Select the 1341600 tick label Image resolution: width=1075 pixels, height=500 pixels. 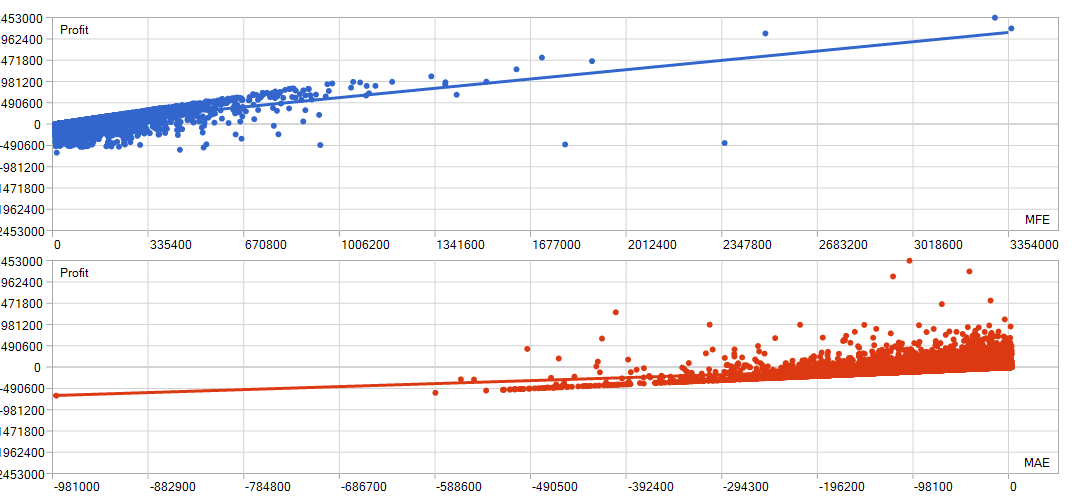click(460, 244)
